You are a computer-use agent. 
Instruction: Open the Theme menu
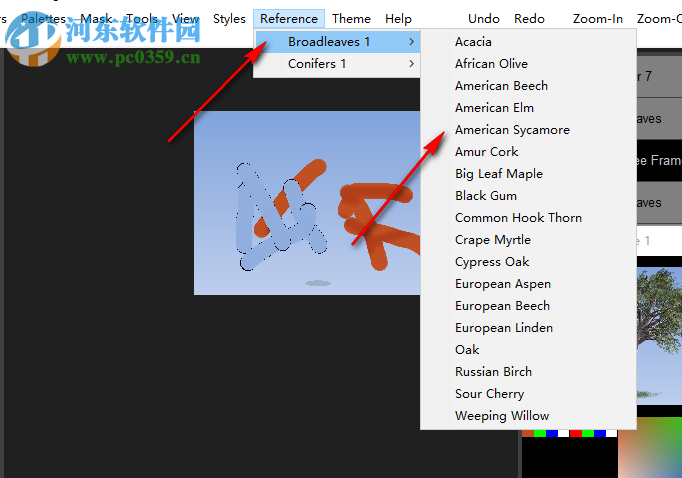tap(351, 19)
